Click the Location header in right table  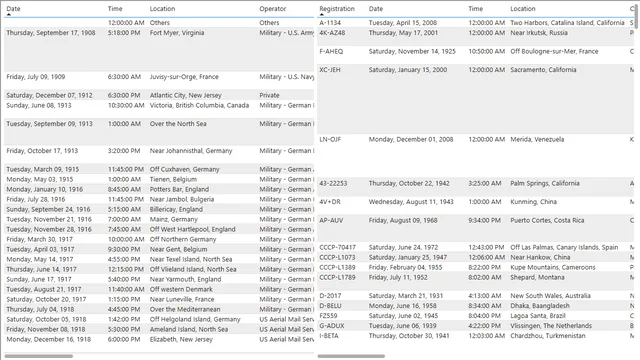[523, 9]
